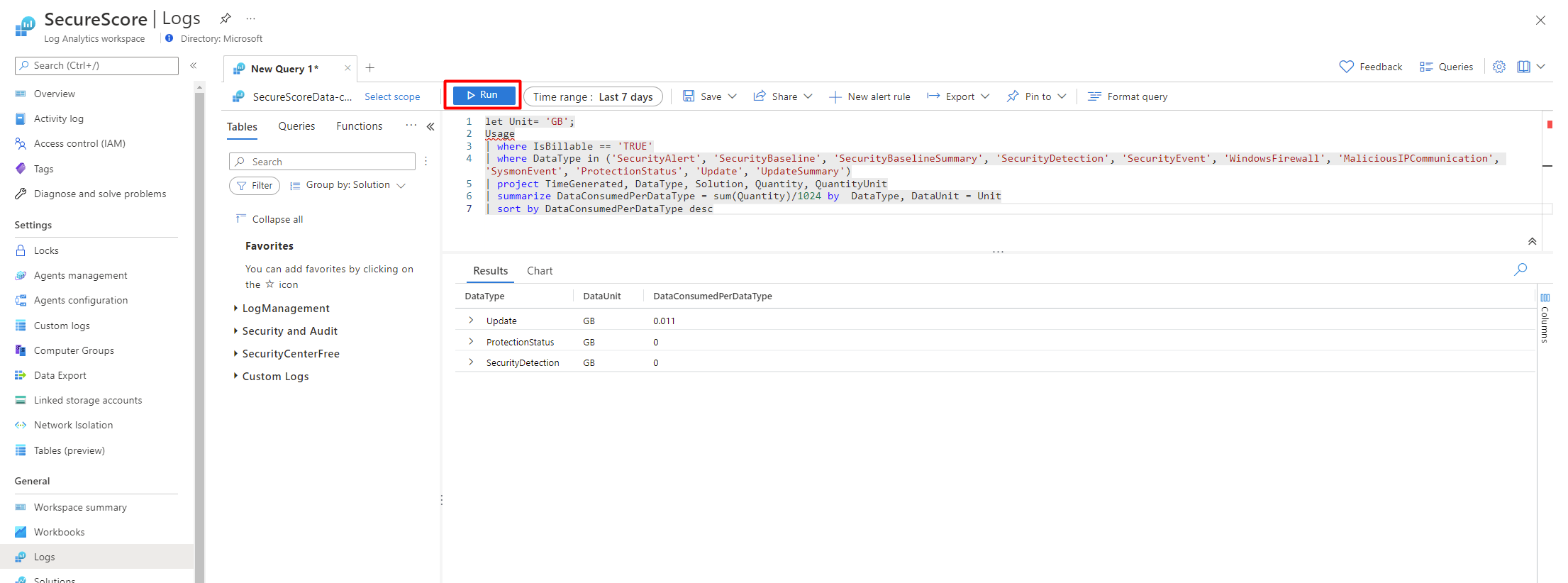Collapse the tables side panel
Screen dimensions: 1568x583
point(430,127)
